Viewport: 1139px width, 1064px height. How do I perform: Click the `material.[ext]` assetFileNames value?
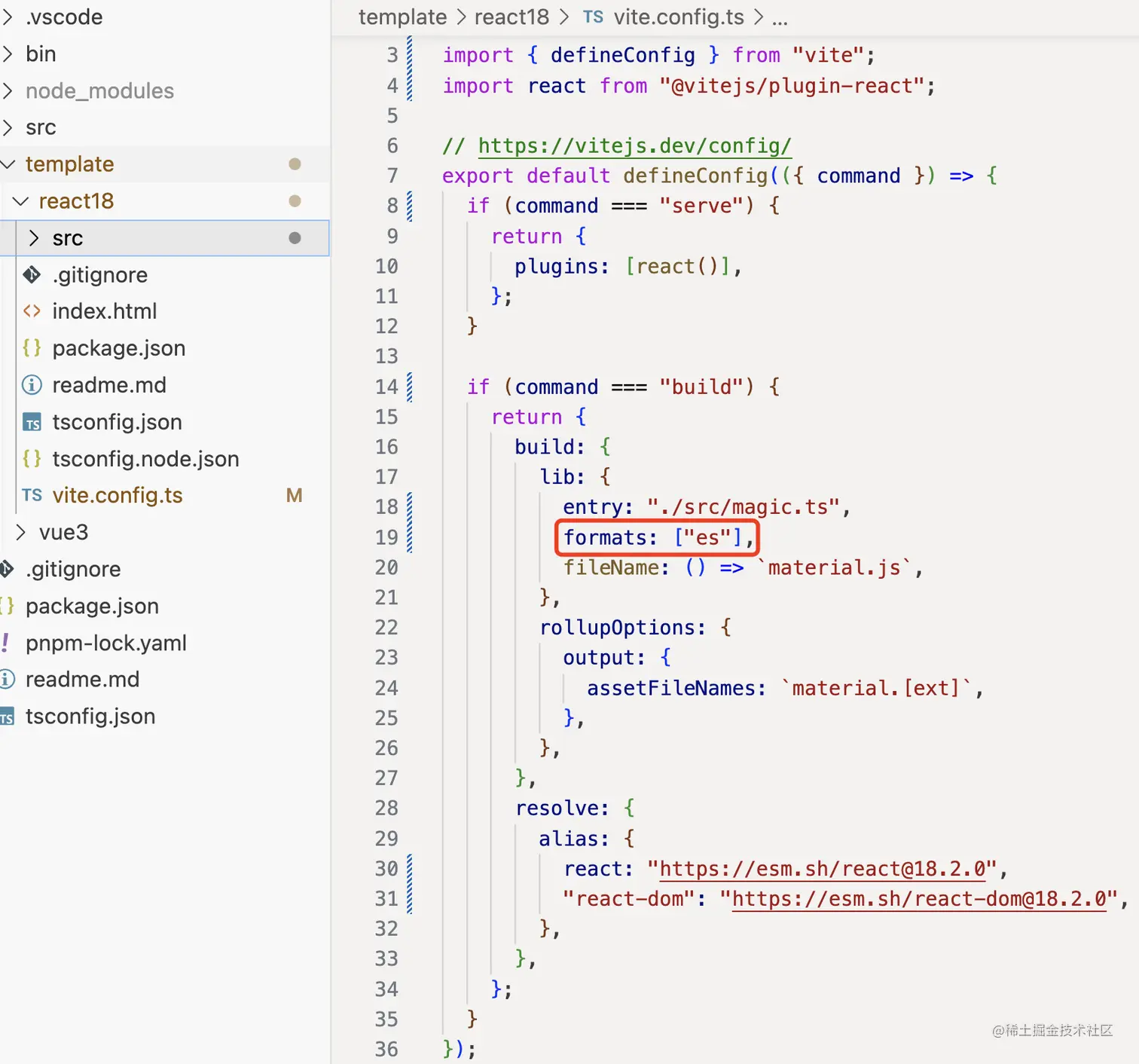tap(876, 688)
